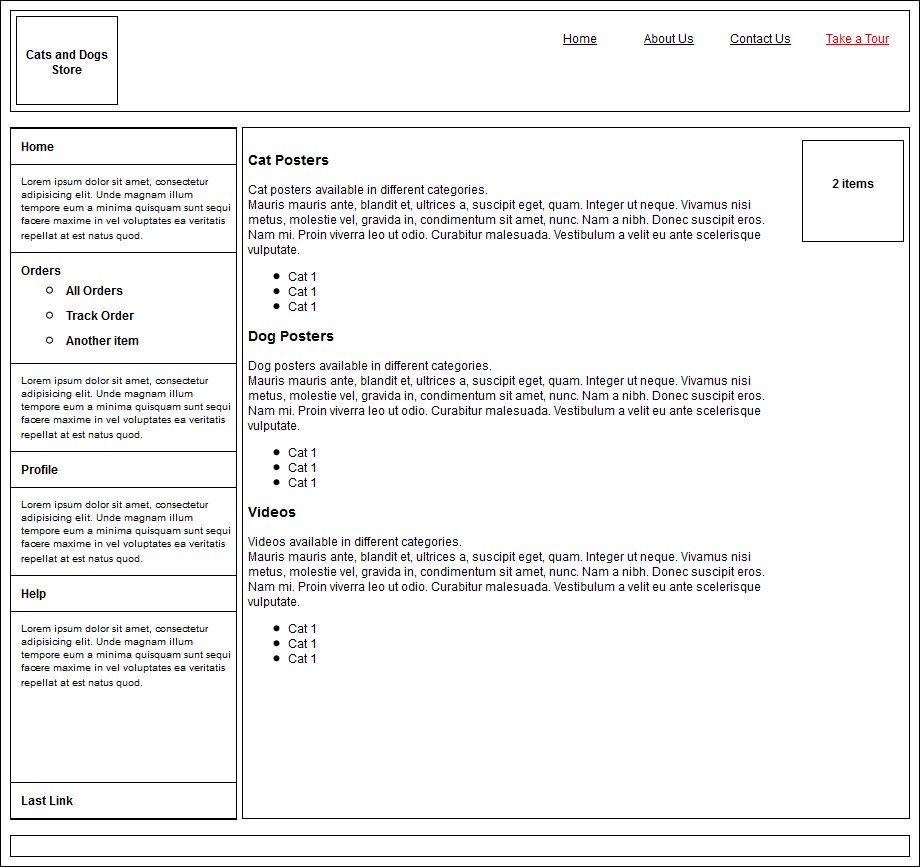Expand the Help sidebar section
This screenshot has height=867, width=920.
click(123, 594)
